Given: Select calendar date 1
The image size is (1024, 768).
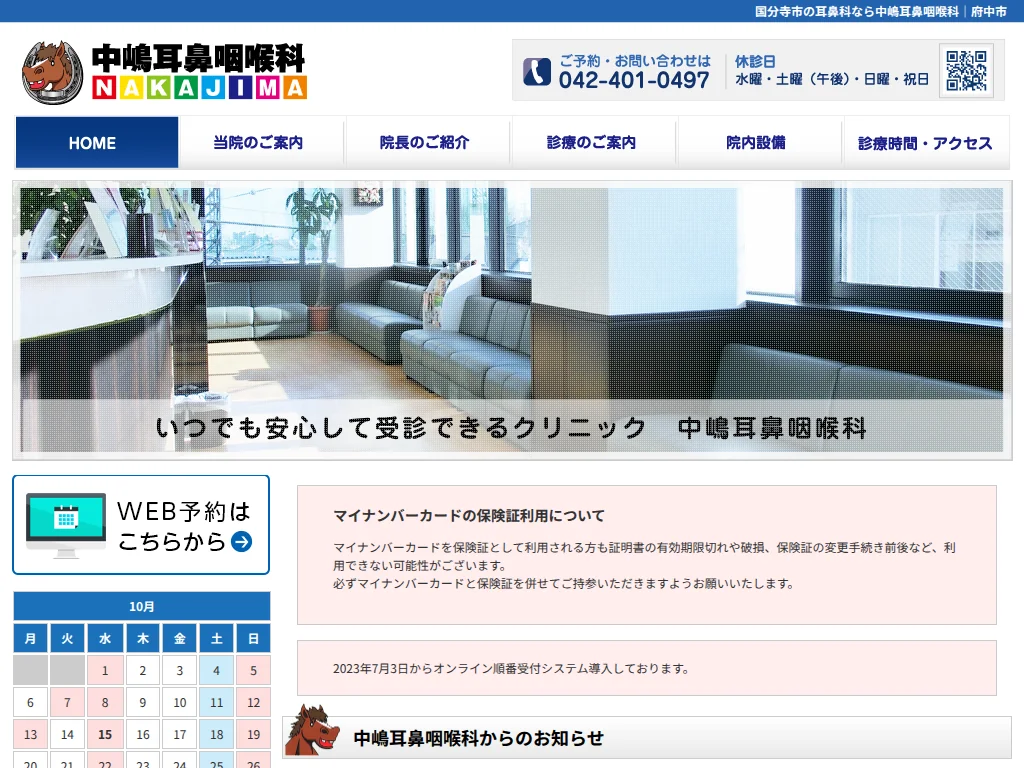Looking at the screenshot, I should click(x=105, y=671).
